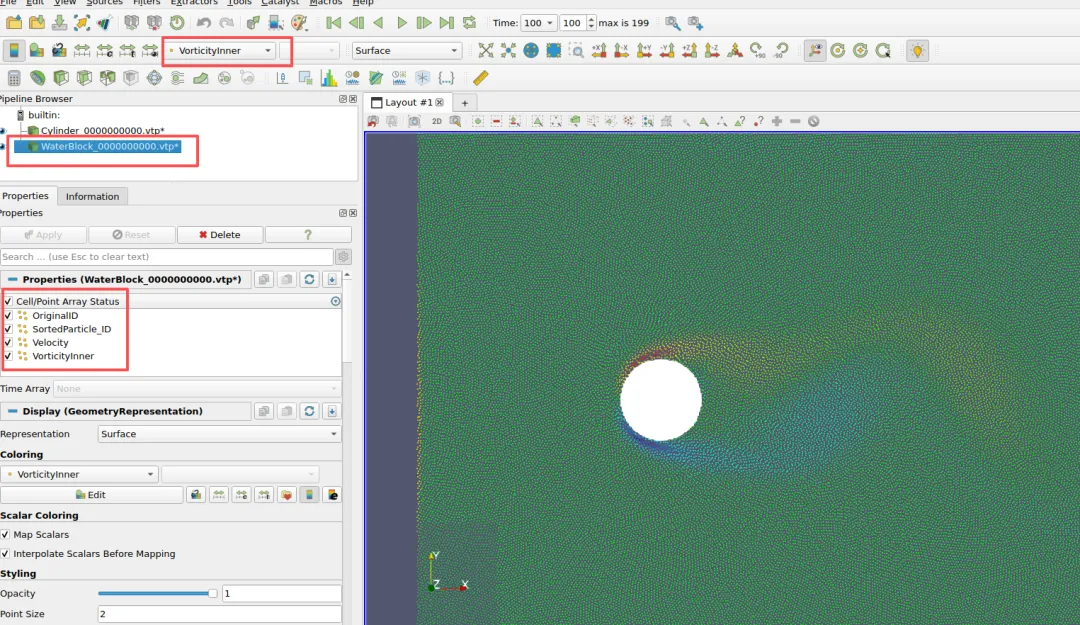This screenshot has height=625, width=1080.
Task: Jump to last frame
Action: 446,23
